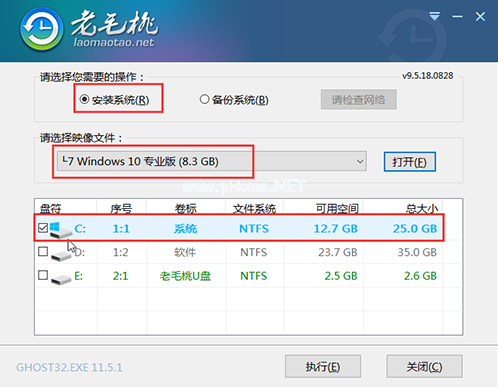Check the E: drive checkbox

click(43, 275)
